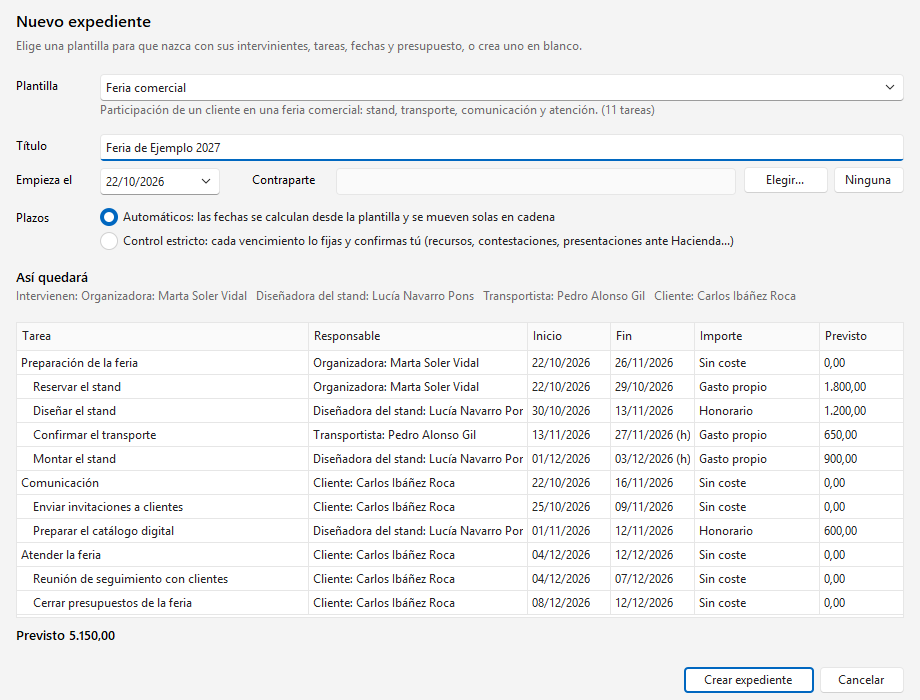Screen dimensions: 920x700
Task: Select the Reservar el stand task
Action: (460, 387)
